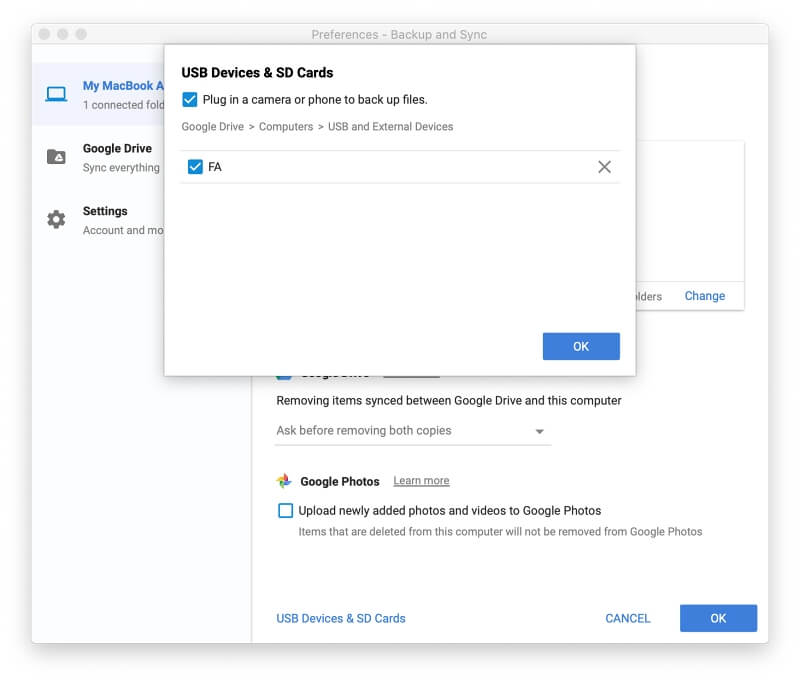800x682 pixels.
Task: Select the My MacBook tab in sidebar
Action: pyautogui.click(x=98, y=94)
